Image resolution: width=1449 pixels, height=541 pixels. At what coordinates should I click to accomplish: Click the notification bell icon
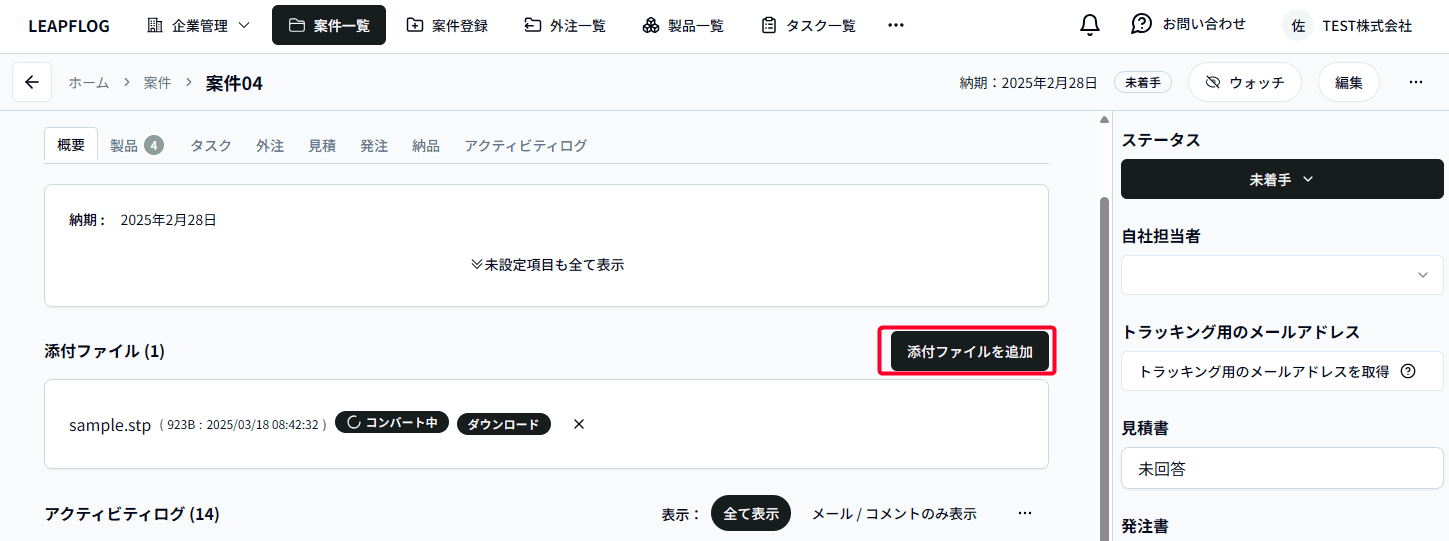point(1090,26)
